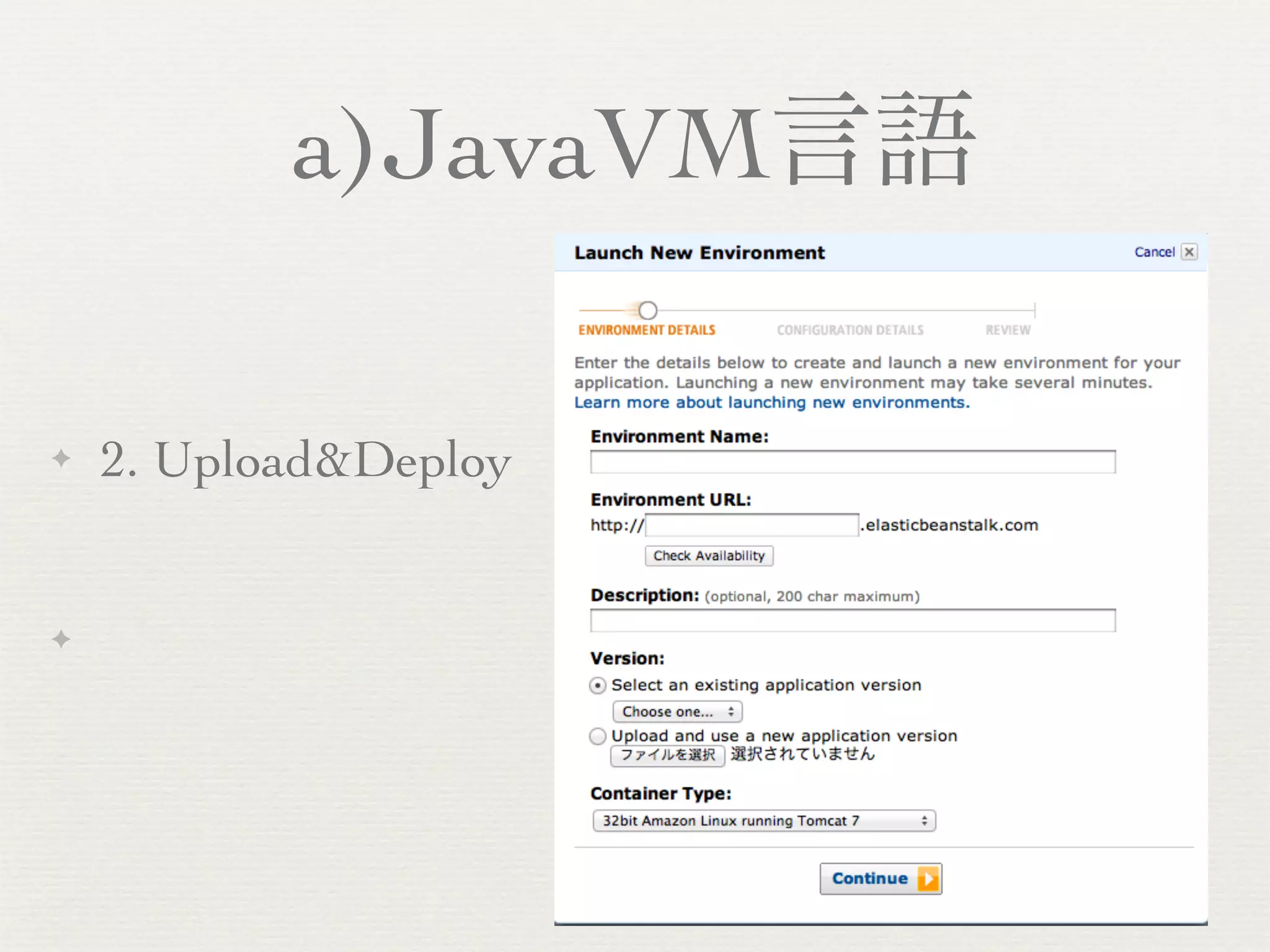Click the ファイルを選択 file chooser button
The height and width of the screenshot is (952, 1270).
(x=668, y=756)
